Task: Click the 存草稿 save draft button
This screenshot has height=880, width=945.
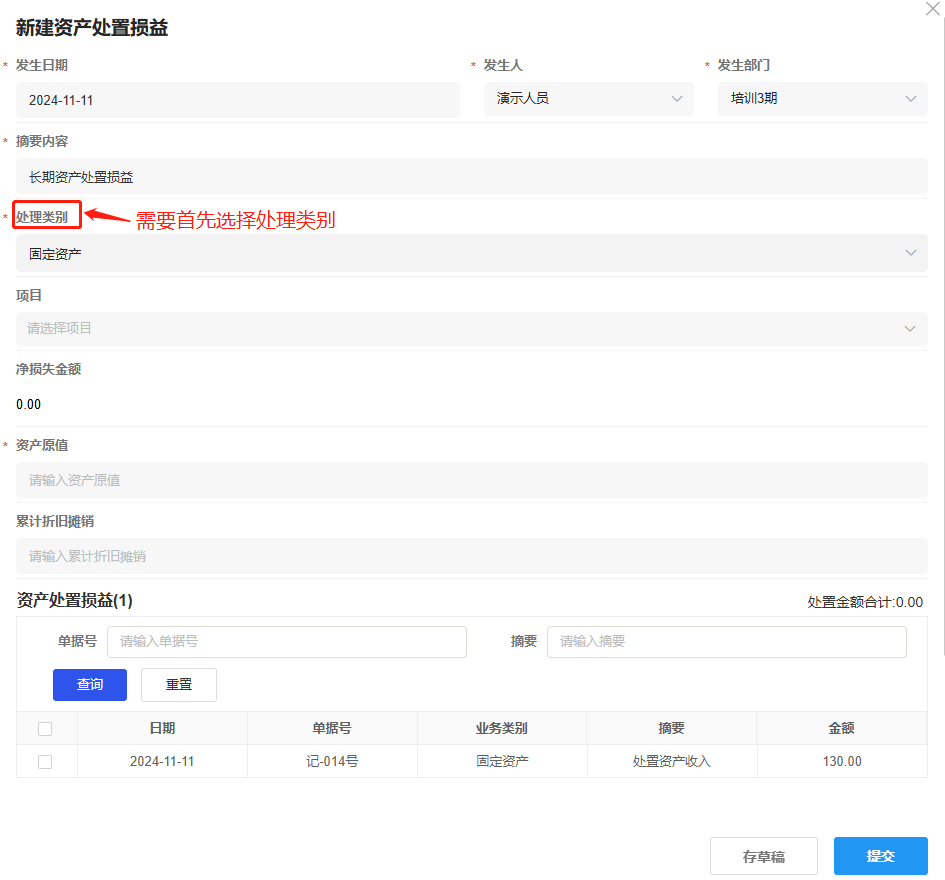Action: point(763,855)
